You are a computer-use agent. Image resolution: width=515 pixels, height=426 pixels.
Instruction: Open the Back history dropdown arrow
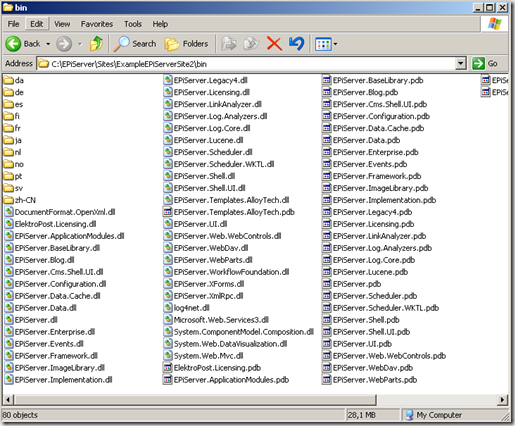coord(48,44)
